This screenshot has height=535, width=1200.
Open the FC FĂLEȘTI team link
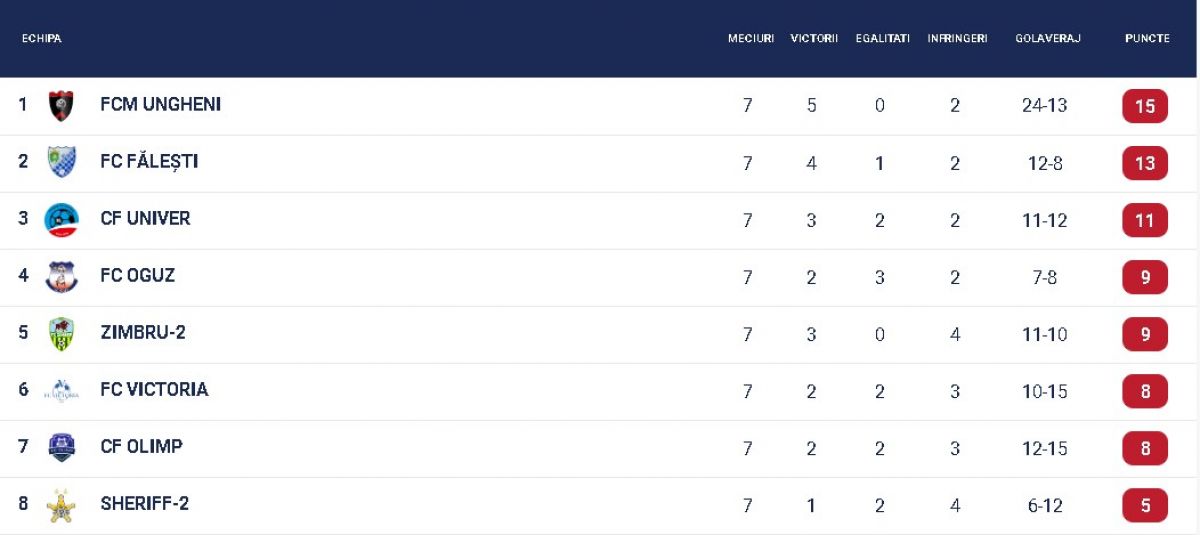[x=149, y=161]
